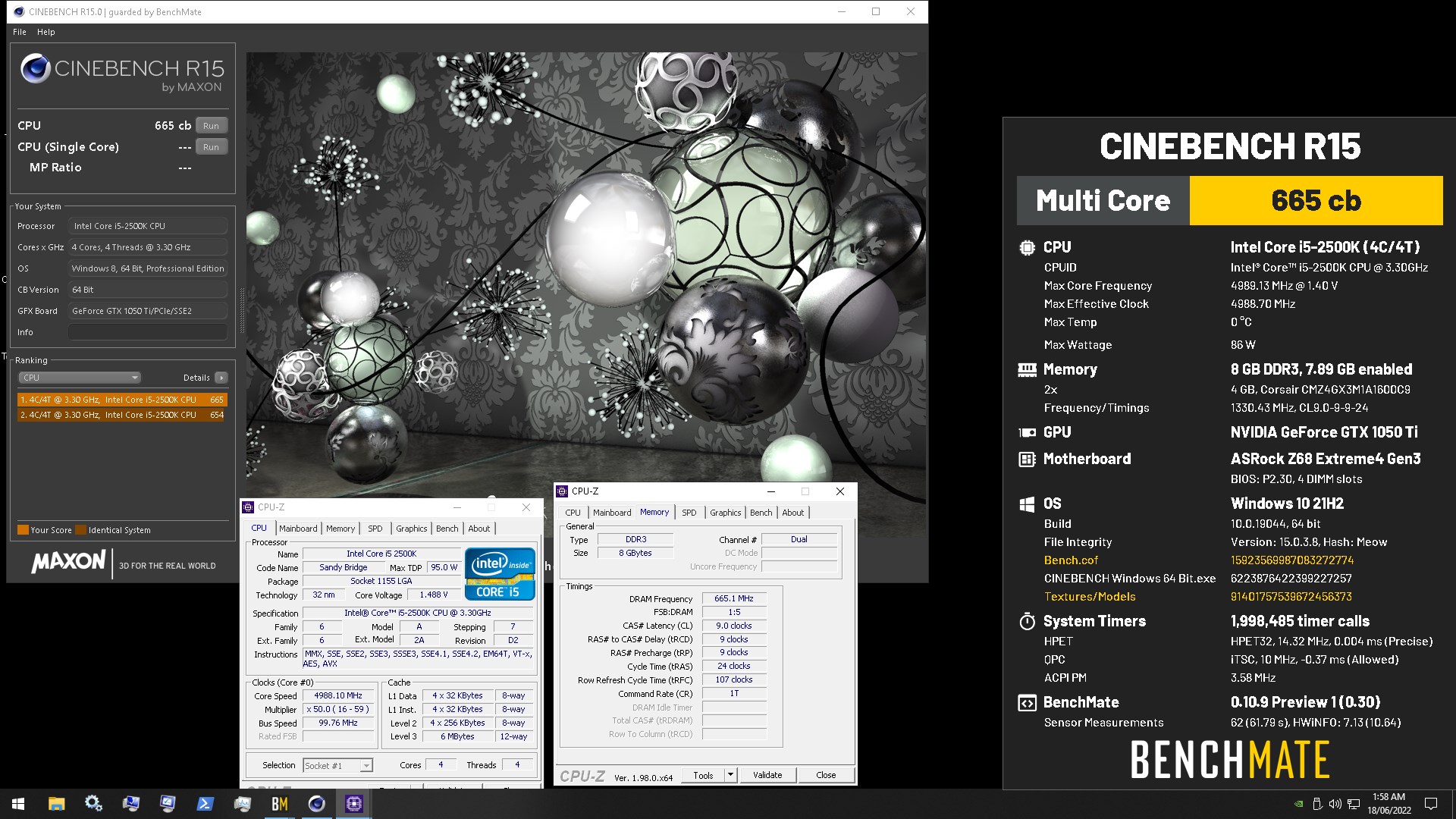Click the DRAM Frequency value 665.1 MHz
The height and width of the screenshot is (819, 1456).
734,598
